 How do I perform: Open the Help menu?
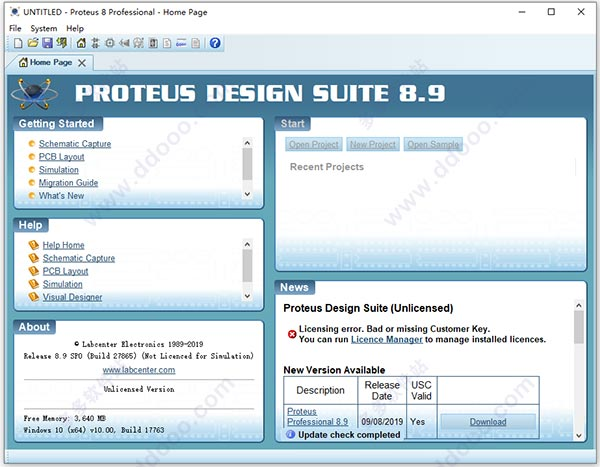point(75,28)
